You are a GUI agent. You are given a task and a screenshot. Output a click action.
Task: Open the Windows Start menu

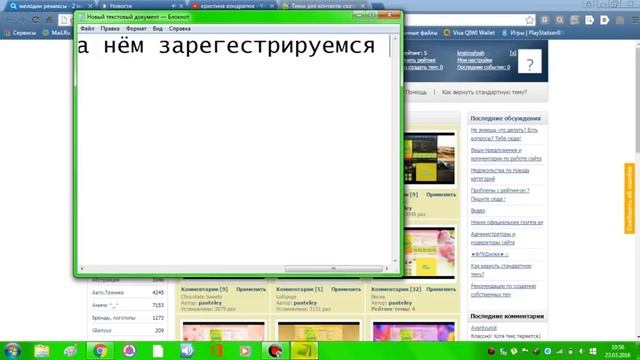click(12, 351)
